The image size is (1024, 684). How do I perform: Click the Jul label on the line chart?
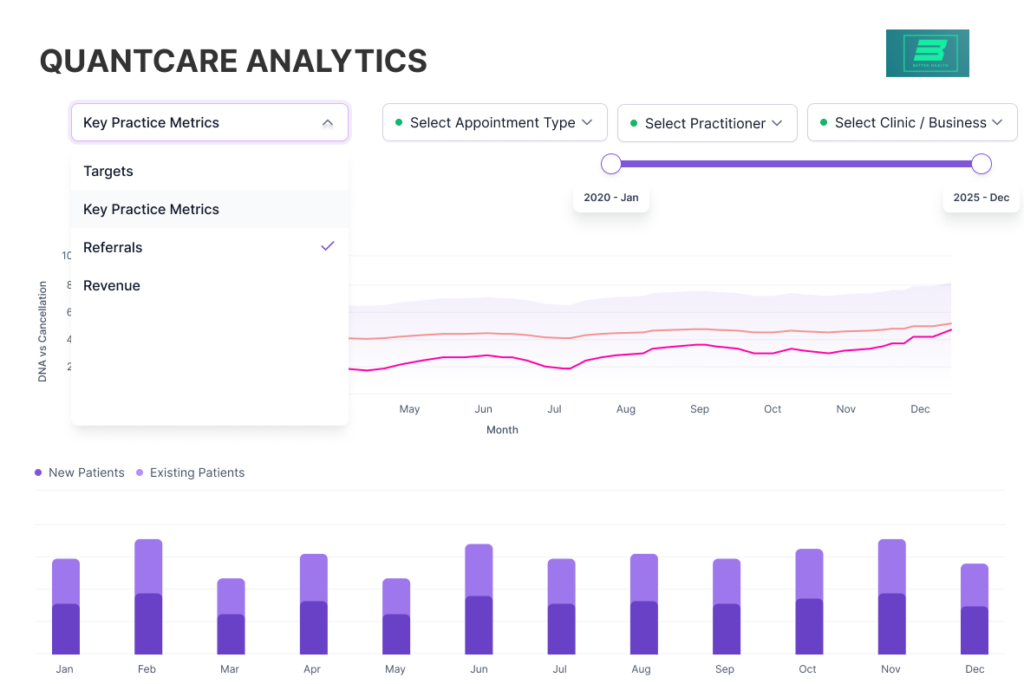[x=554, y=409]
